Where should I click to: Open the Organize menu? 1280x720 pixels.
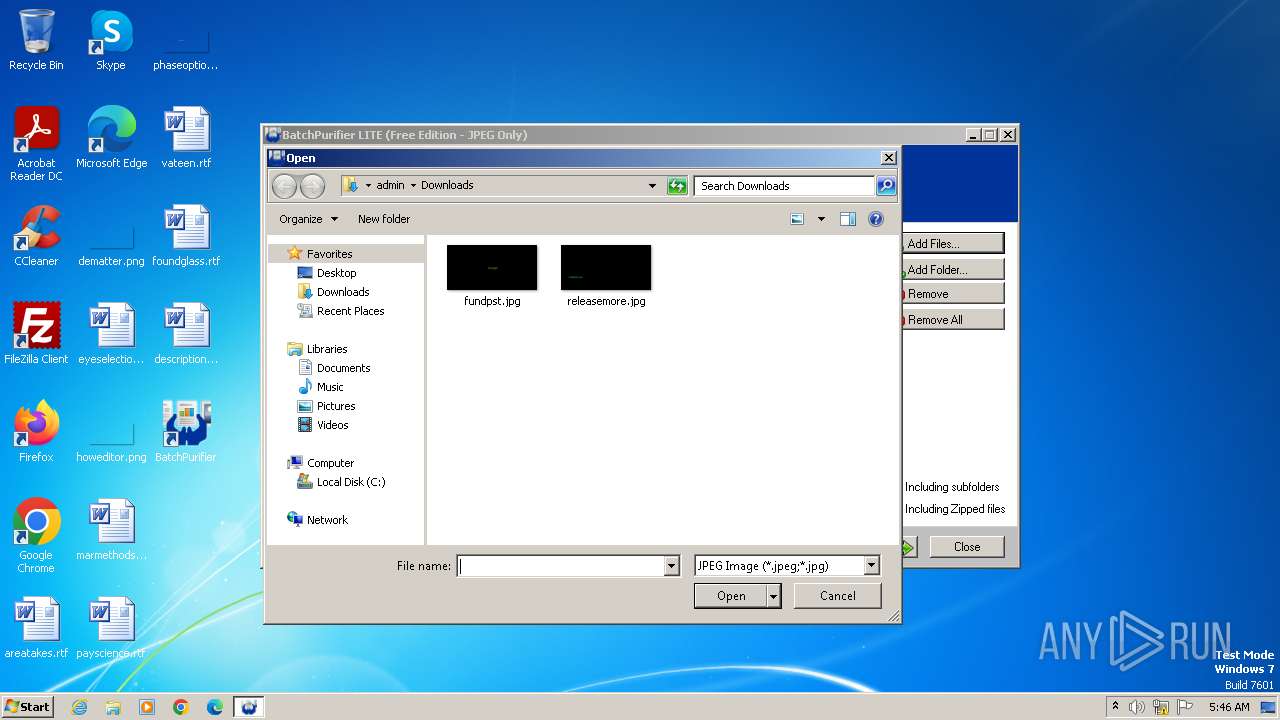(x=308, y=219)
